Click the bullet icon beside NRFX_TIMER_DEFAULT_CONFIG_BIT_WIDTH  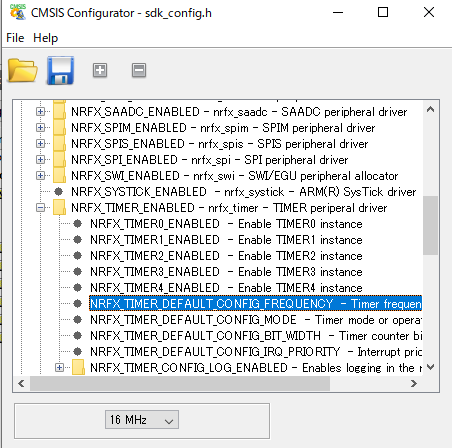tap(77, 336)
